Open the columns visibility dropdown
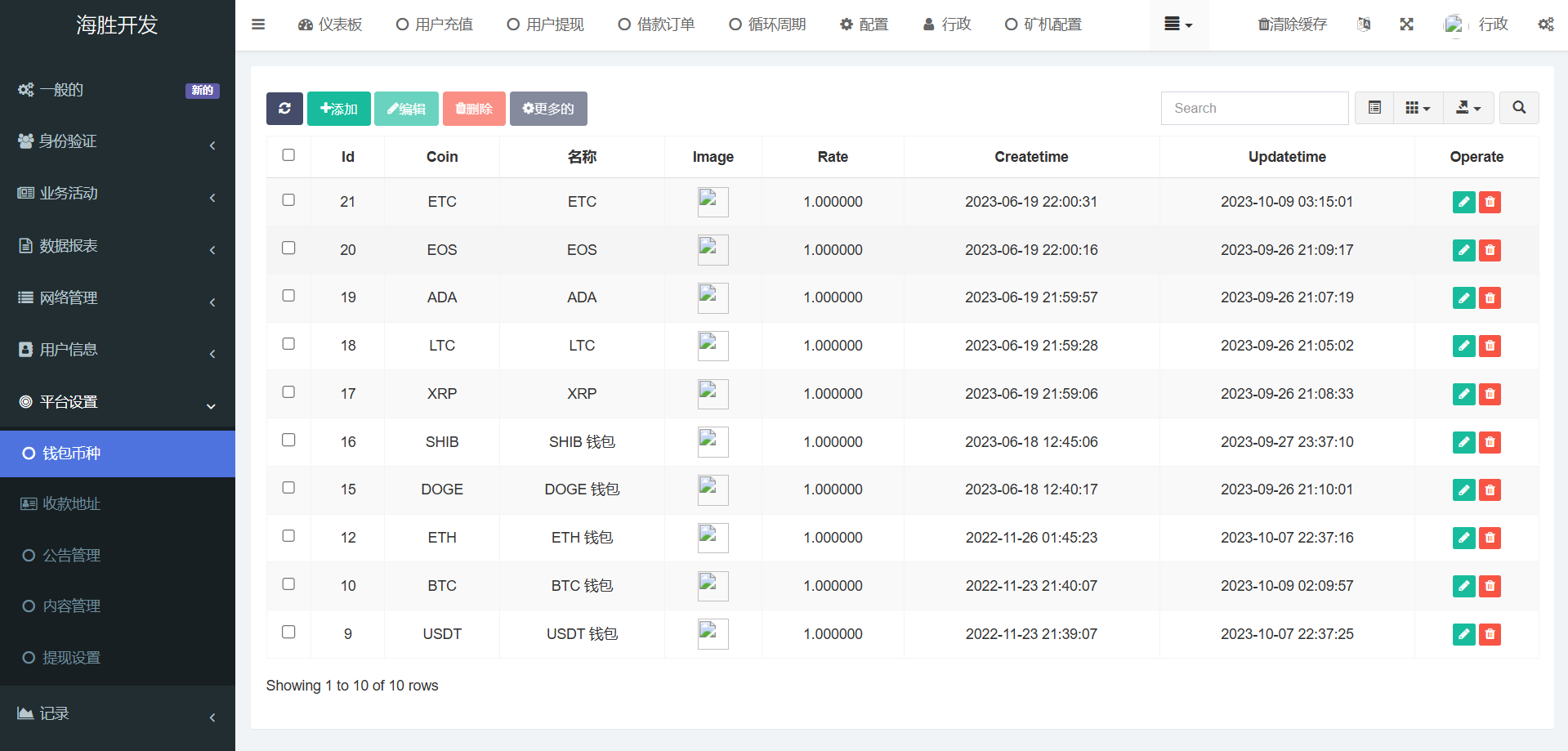 pyautogui.click(x=1418, y=108)
